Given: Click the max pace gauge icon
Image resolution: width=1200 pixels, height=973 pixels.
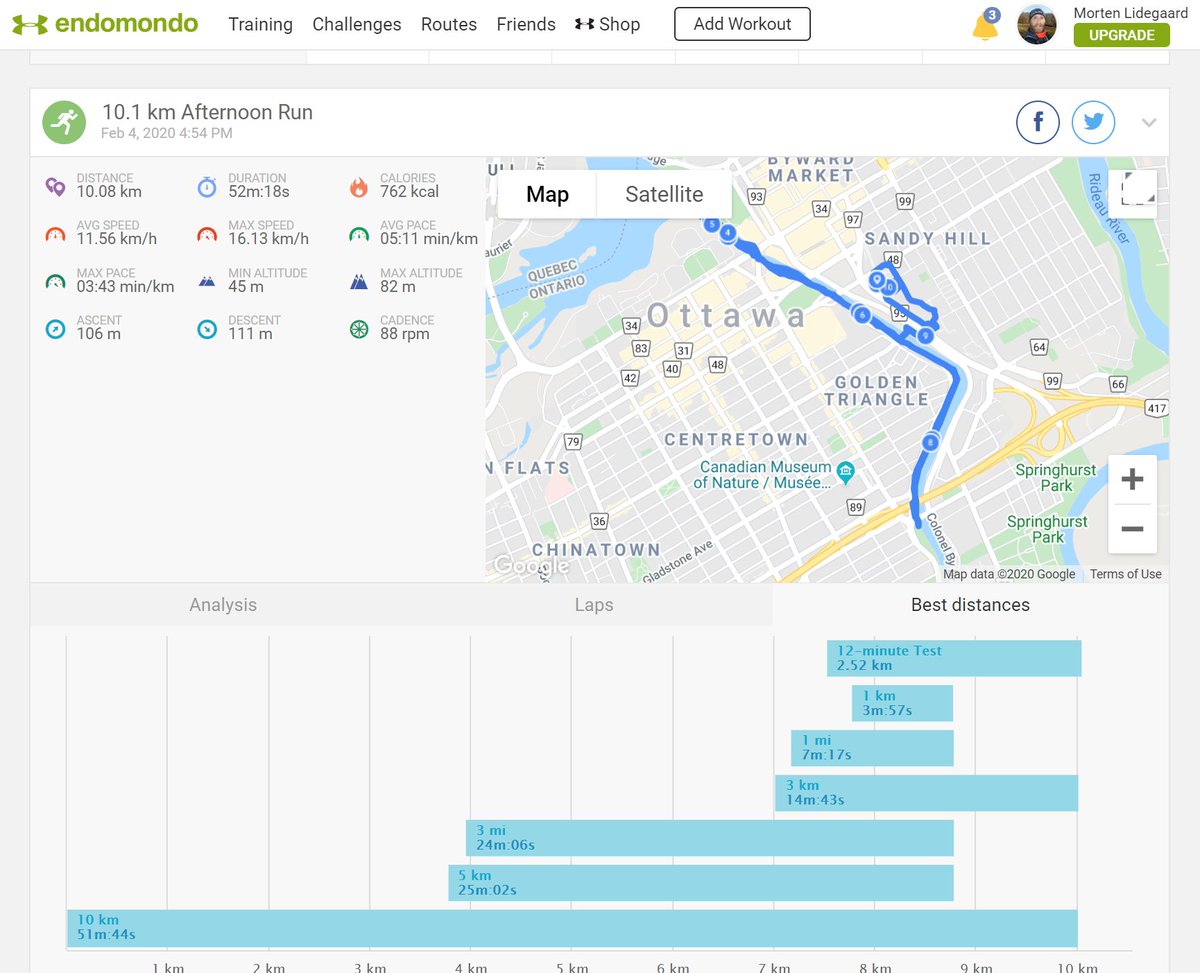Looking at the screenshot, I should pyautogui.click(x=55, y=281).
